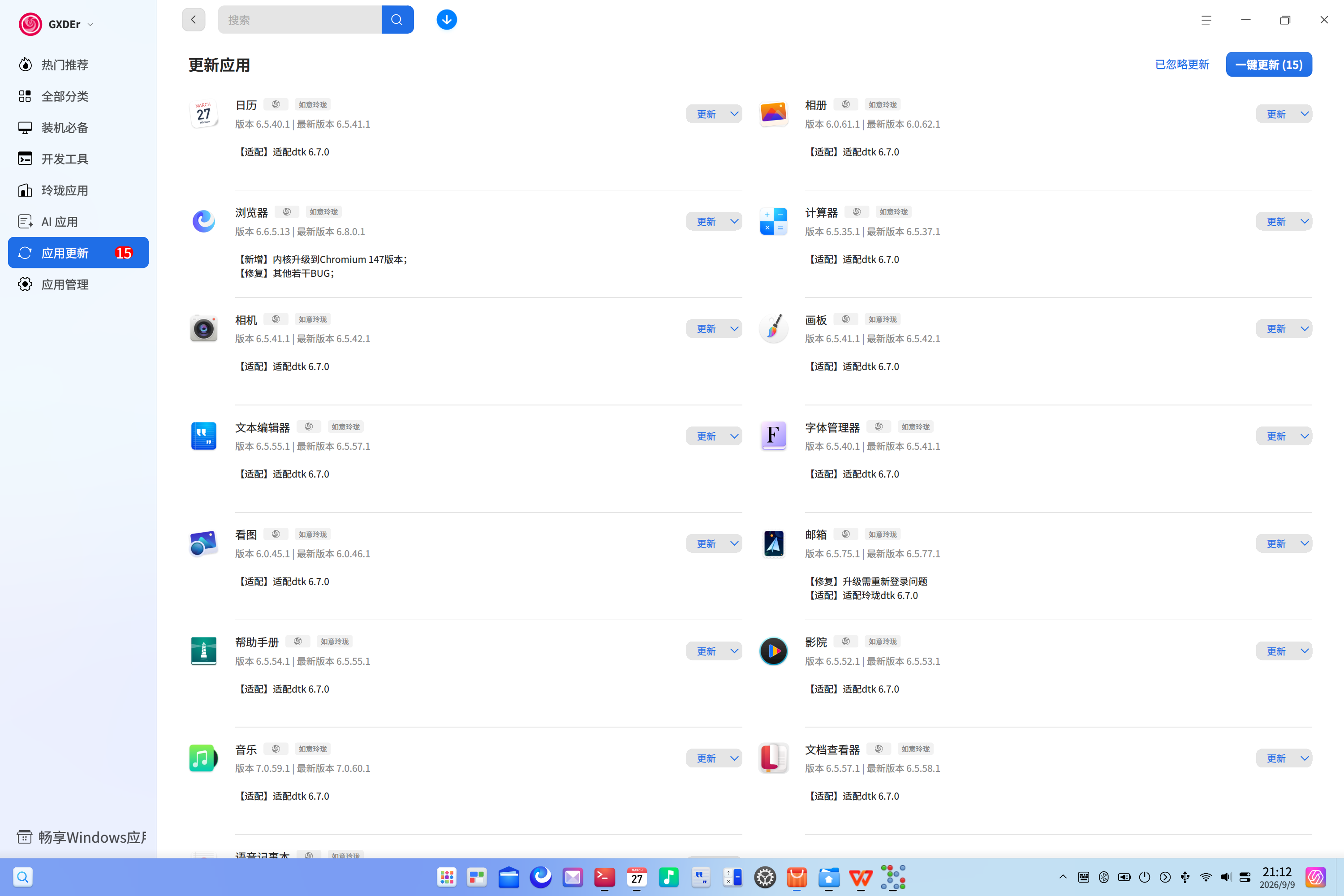Expand update options arrow for 邮箱
The image size is (1344, 896).
[1305, 543]
